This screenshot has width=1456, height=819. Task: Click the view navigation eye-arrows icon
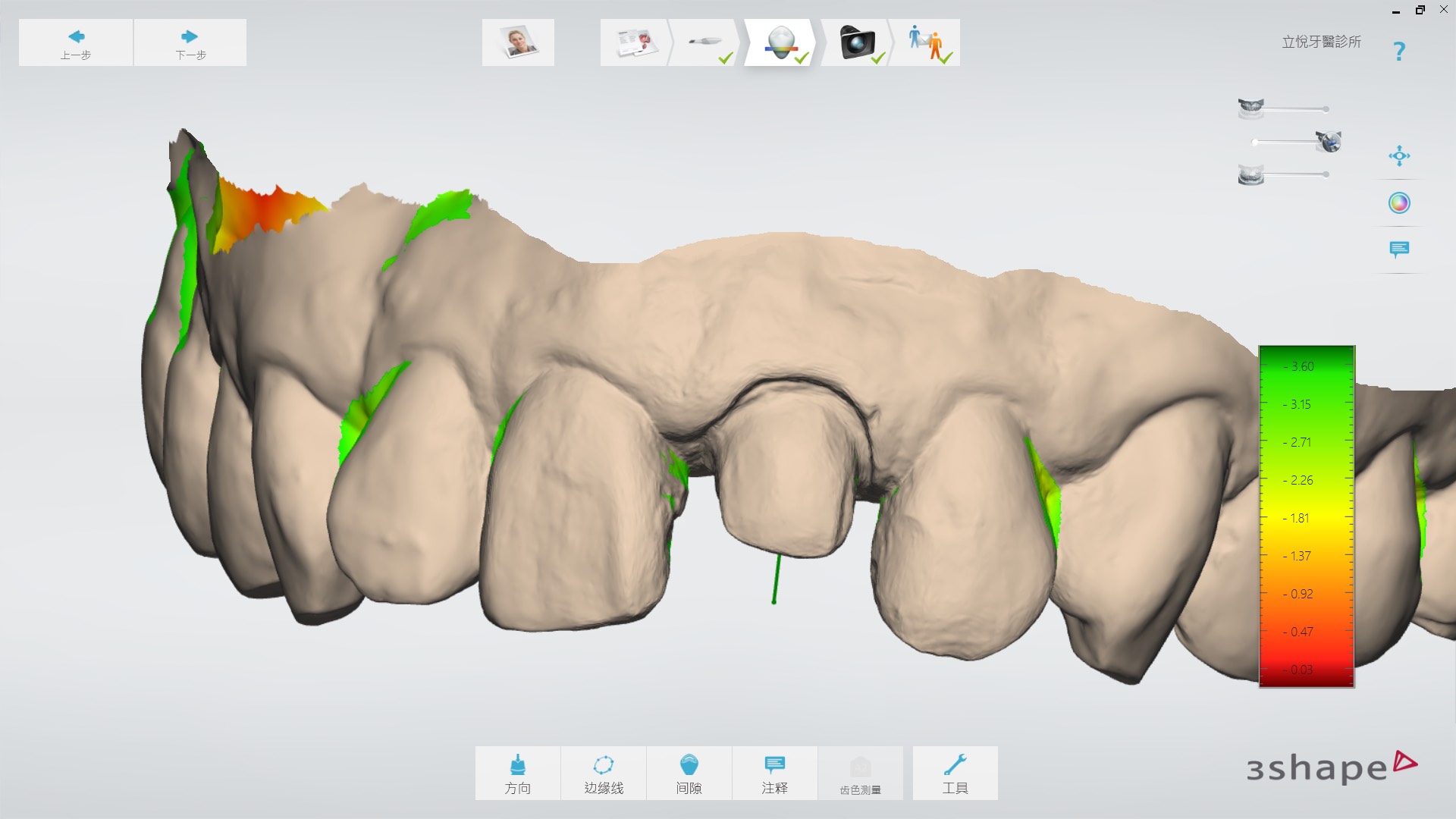1399,156
